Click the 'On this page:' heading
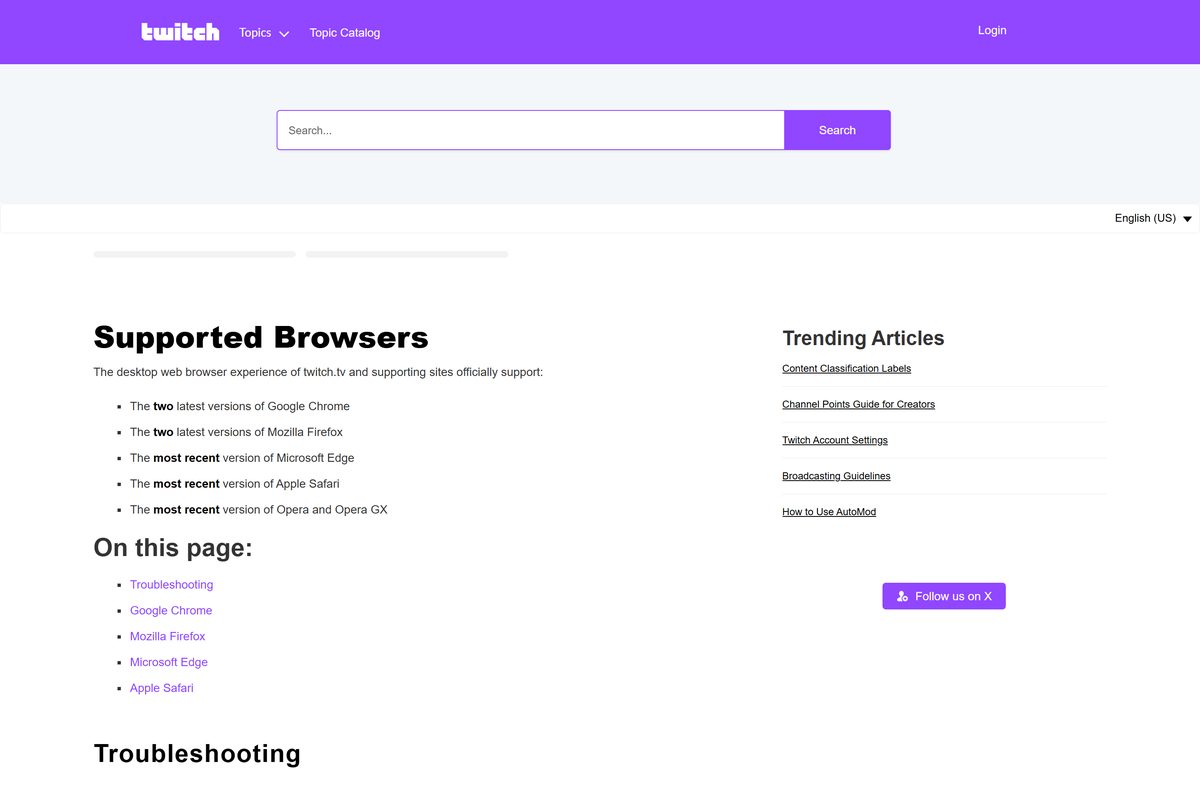 coord(173,548)
